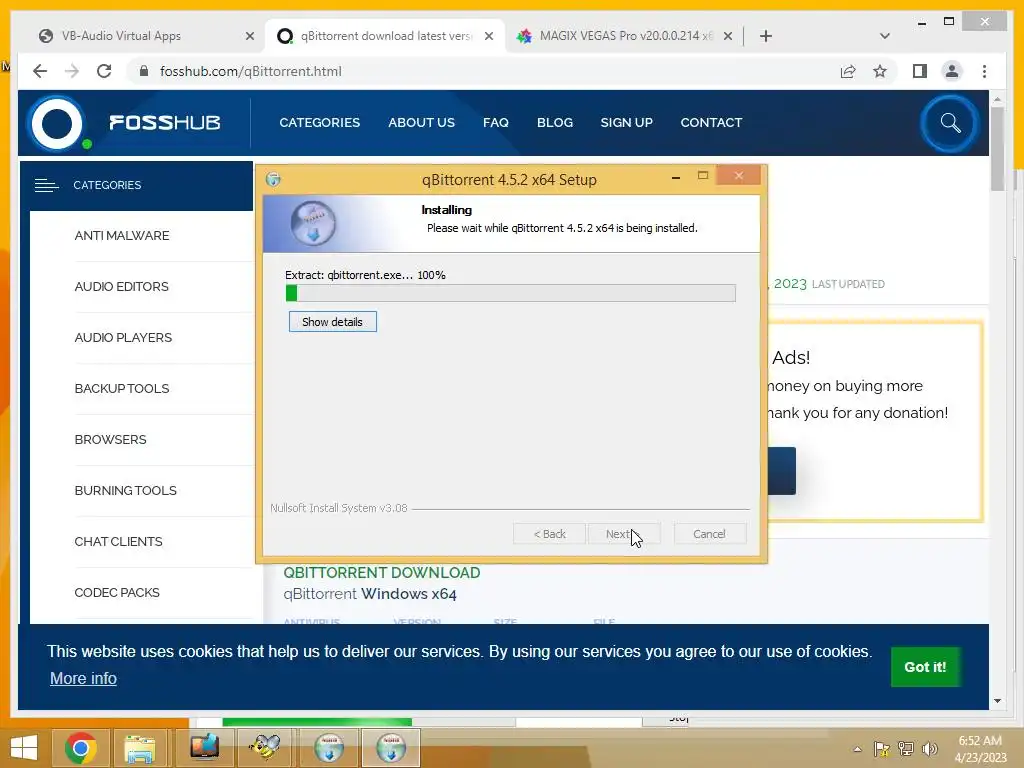The width and height of the screenshot is (1024, 768).
Task: Open BURNING TOOLS category
Action: click(125, 490)
